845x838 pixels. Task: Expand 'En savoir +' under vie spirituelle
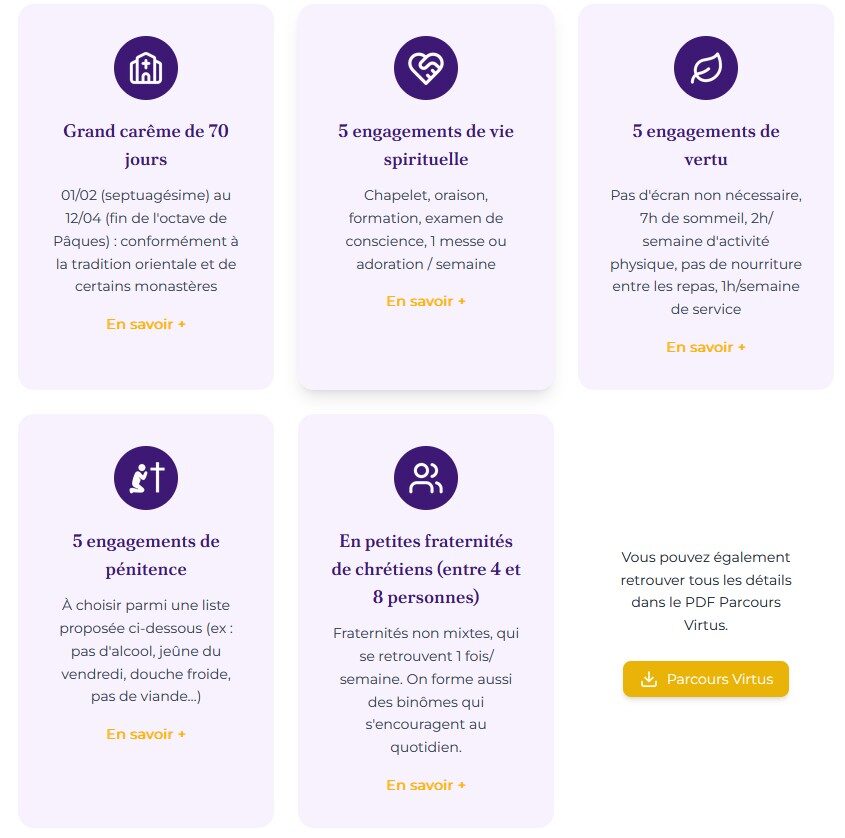[x=426, y=301]
